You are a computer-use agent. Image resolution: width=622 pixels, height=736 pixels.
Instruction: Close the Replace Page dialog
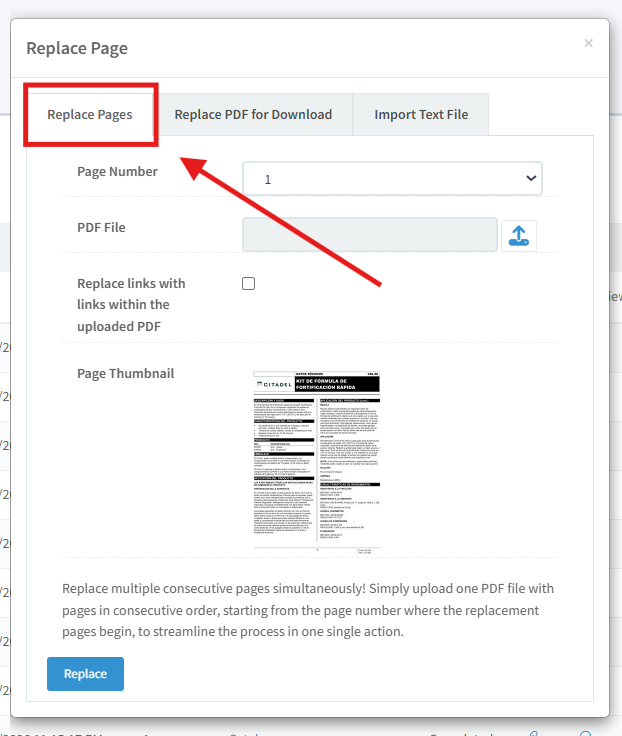click(x=588, y=43)
